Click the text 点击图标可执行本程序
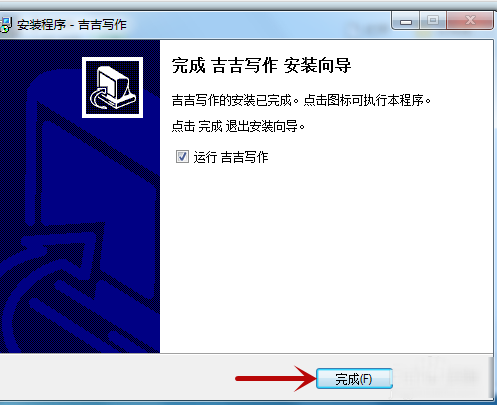Viewport: 497px width, 405px height. click(x=363, y=100)
